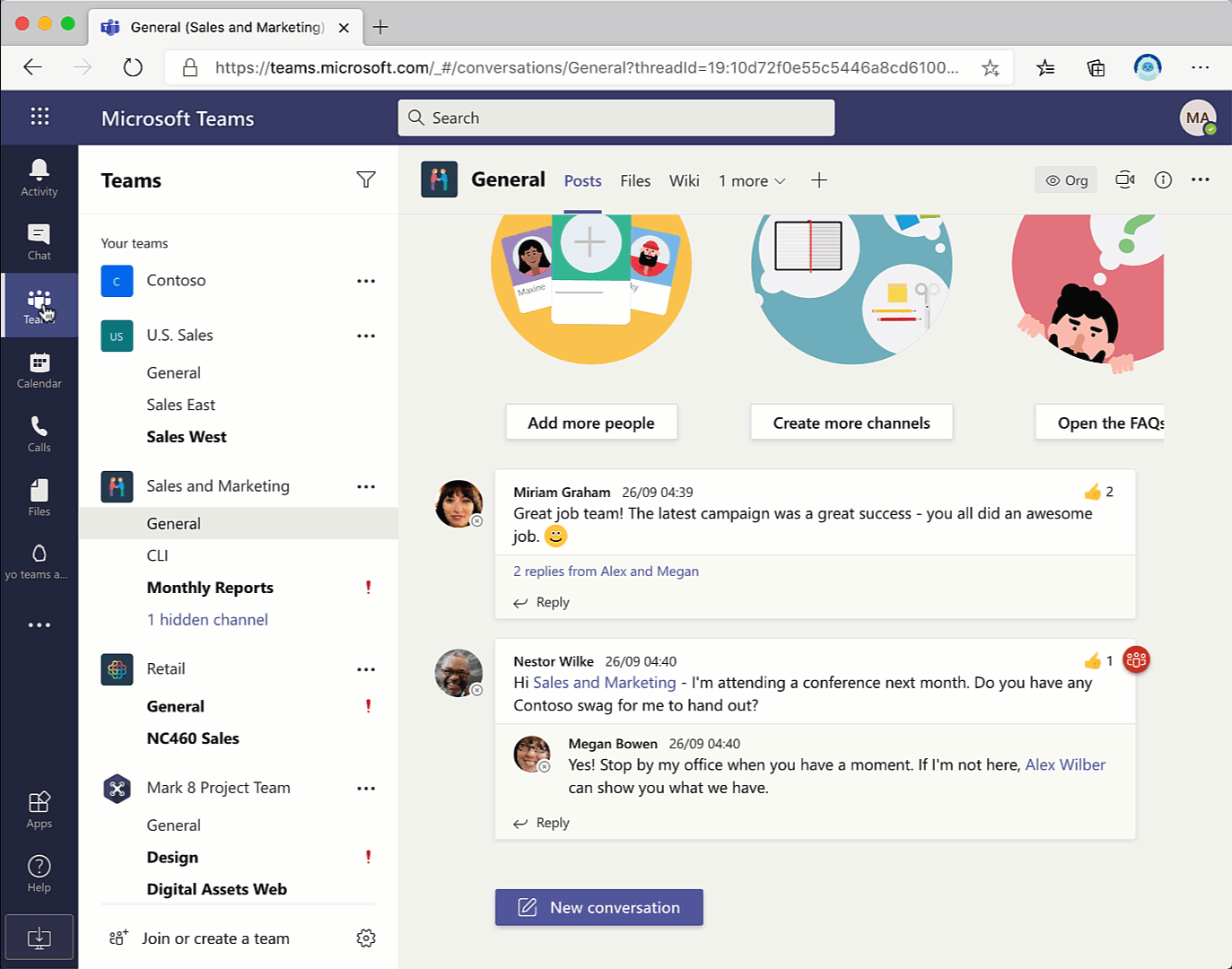Open Contoso team more options
1232x969 pixels.
point(366,281)
